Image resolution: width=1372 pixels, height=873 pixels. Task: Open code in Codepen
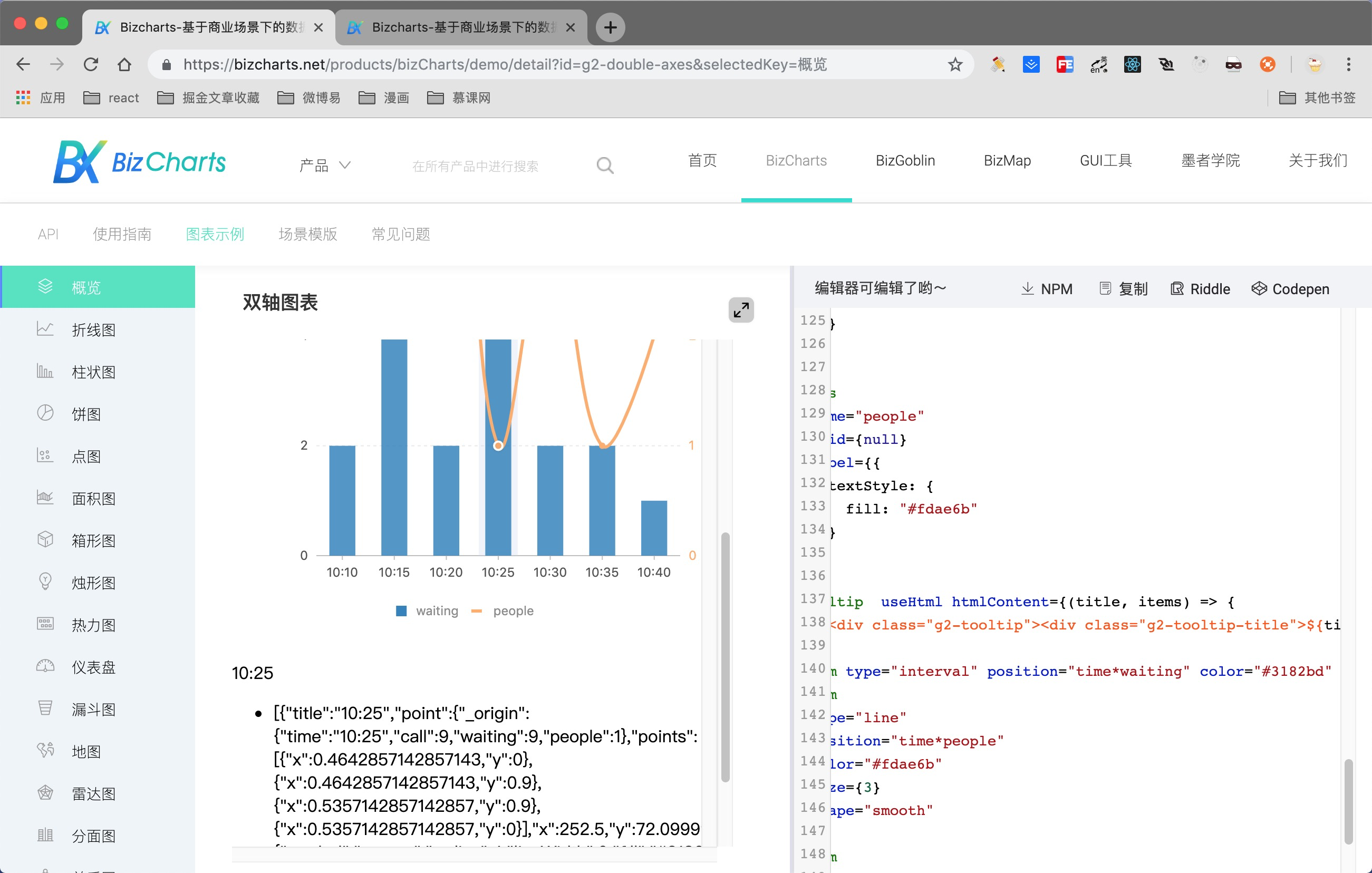(1290, 289)
